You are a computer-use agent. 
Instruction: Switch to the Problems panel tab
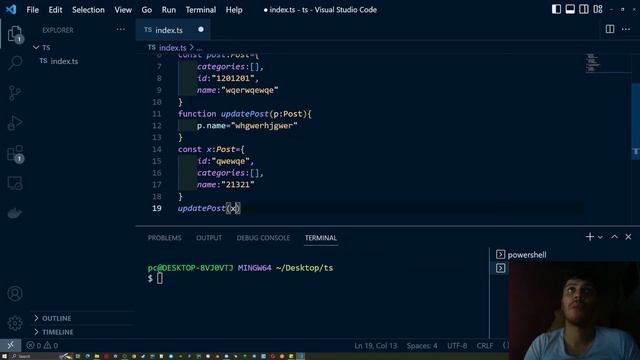(x=164, y=238)
